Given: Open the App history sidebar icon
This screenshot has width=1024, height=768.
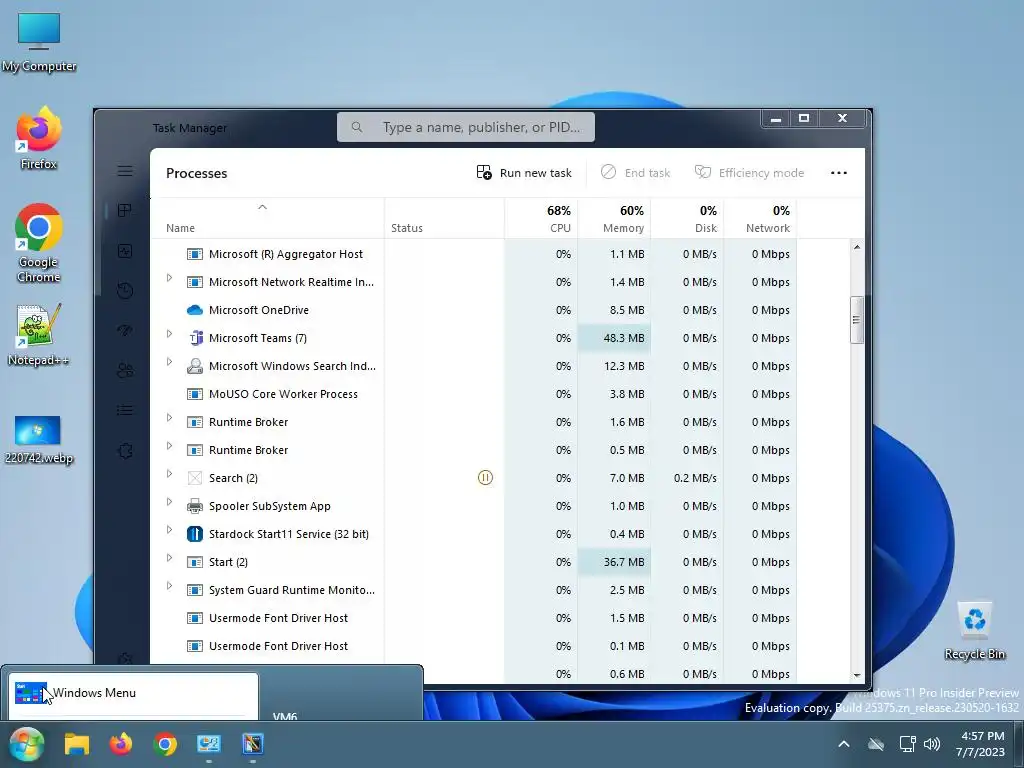Looking at the screenshot, I should click(x=125, y=291).
